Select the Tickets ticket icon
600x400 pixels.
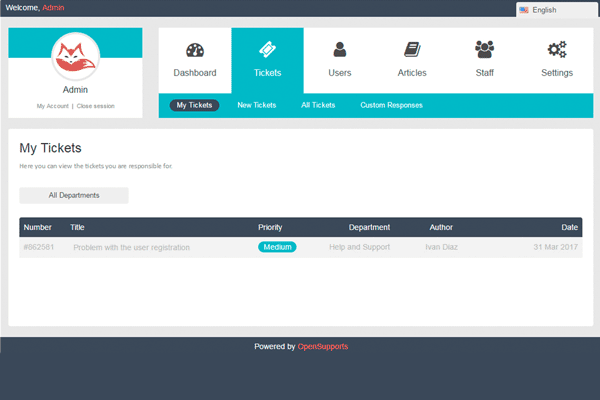click(267, 51)
